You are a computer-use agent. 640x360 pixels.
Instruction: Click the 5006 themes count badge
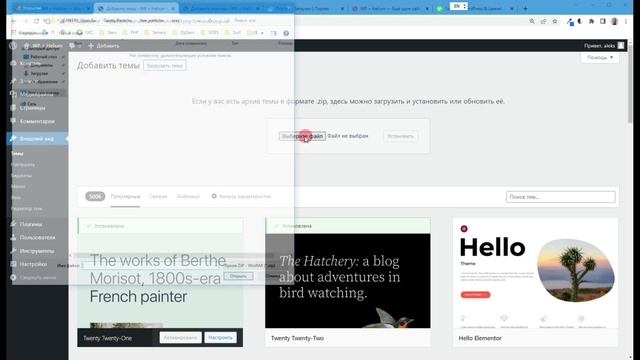pos(95,196)
